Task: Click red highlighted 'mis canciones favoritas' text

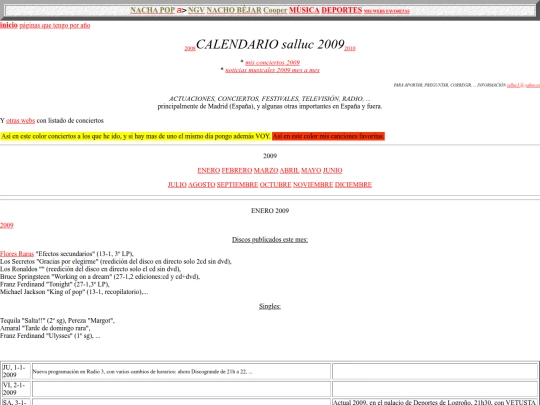Action: click(x=328, y=136)
